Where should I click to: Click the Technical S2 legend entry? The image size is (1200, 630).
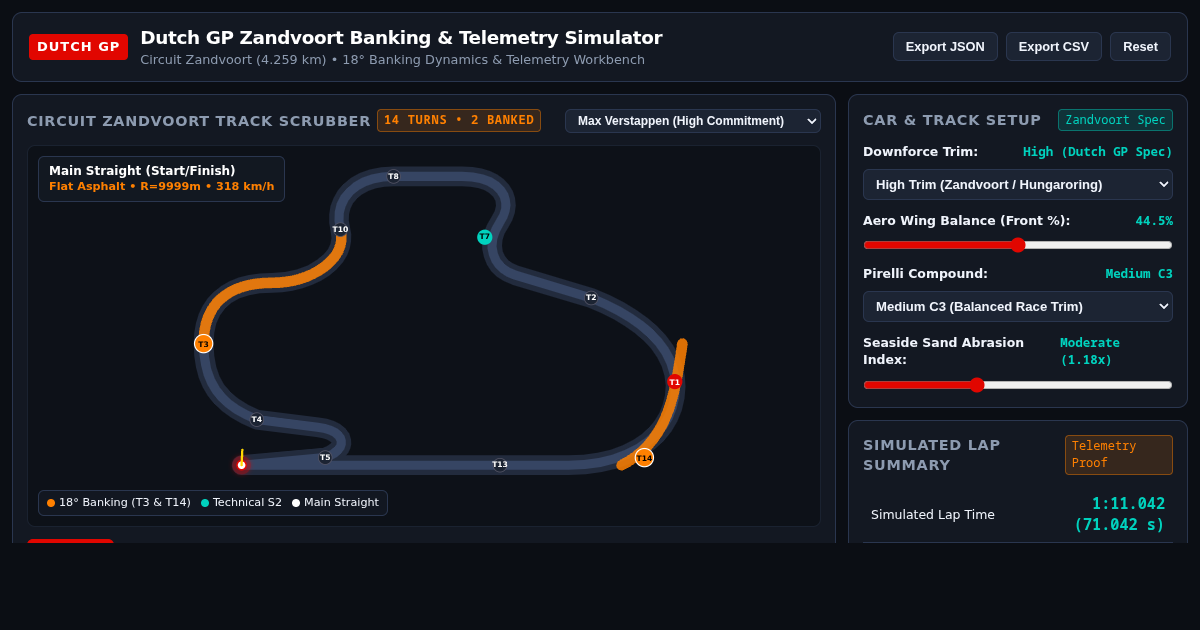coord(241,503)
